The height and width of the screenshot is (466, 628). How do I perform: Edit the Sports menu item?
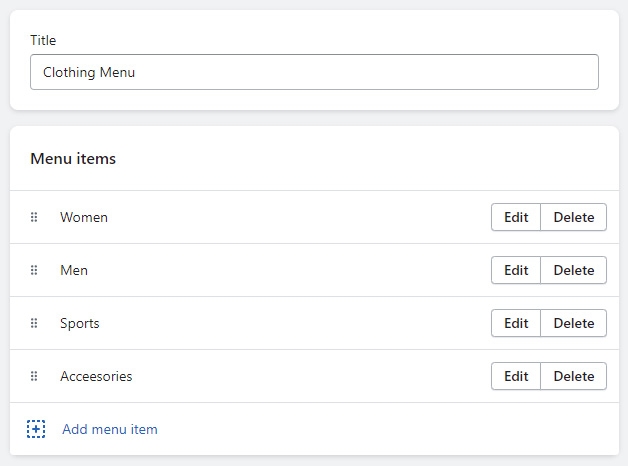pyautogui.click(x=516, y=323)
